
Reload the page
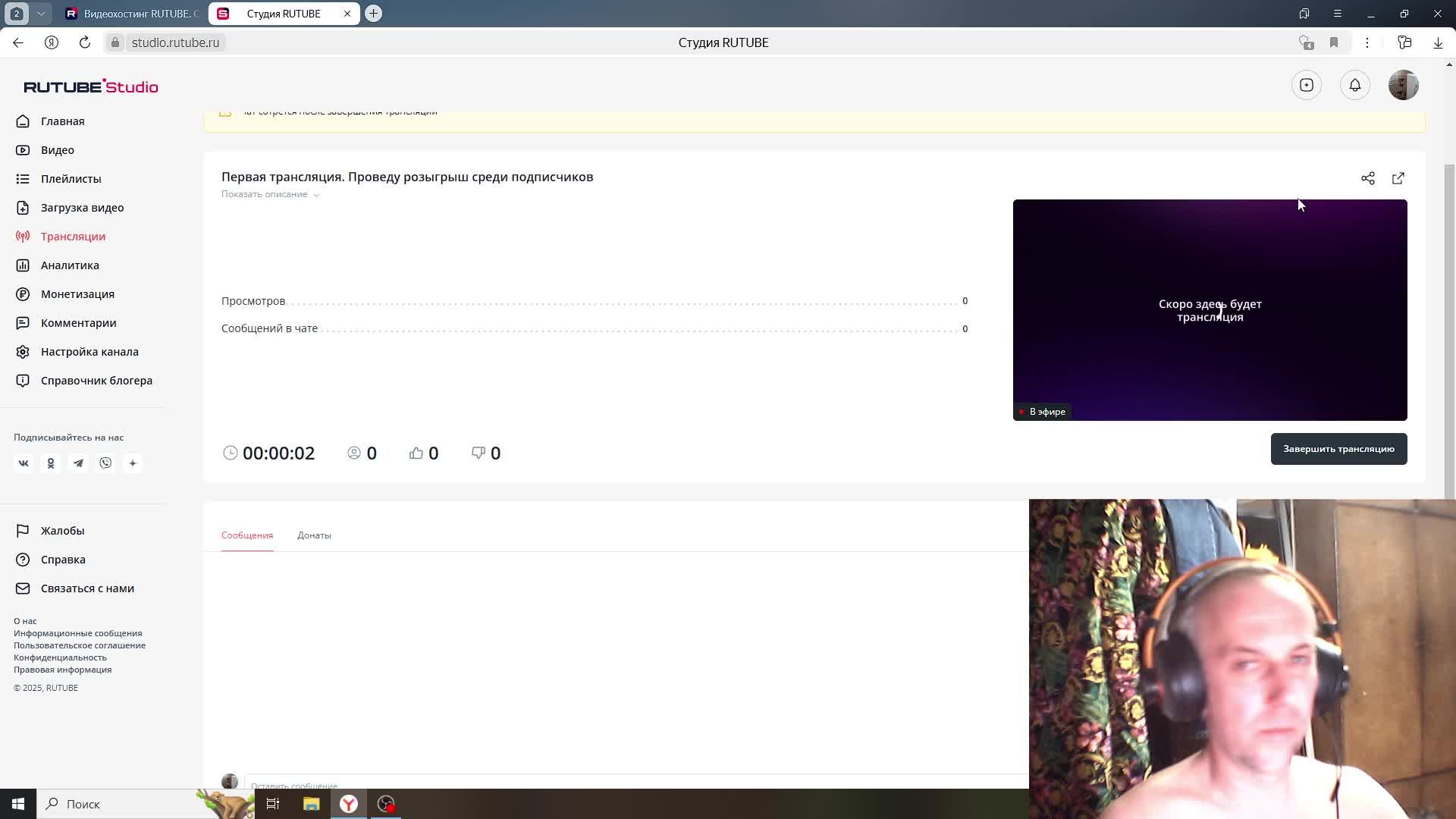coord(85,42)
